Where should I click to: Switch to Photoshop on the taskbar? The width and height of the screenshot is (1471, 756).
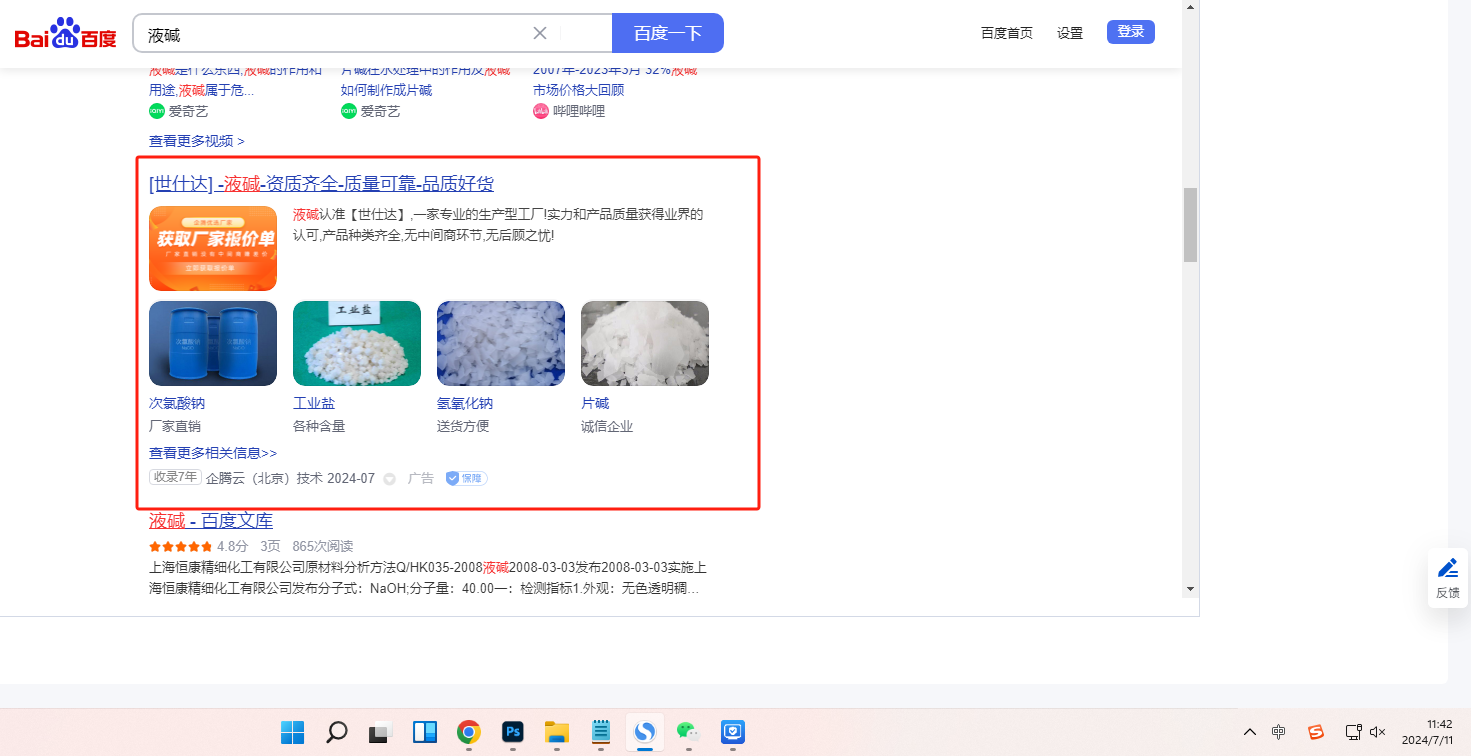[x=513, y=732]
